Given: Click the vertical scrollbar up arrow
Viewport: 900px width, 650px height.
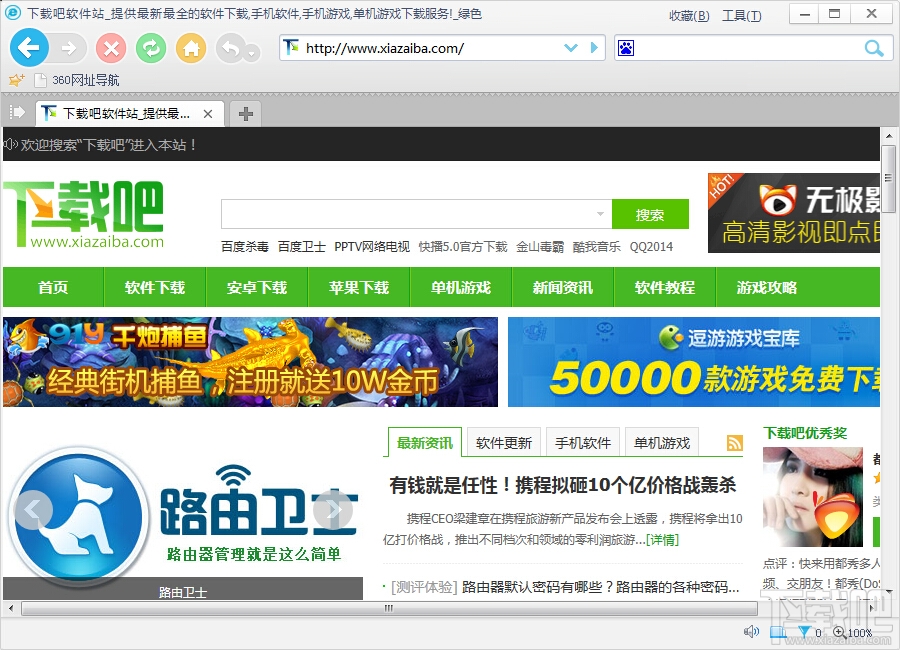Looking at the screenshot, I should (x=889, y=136).
